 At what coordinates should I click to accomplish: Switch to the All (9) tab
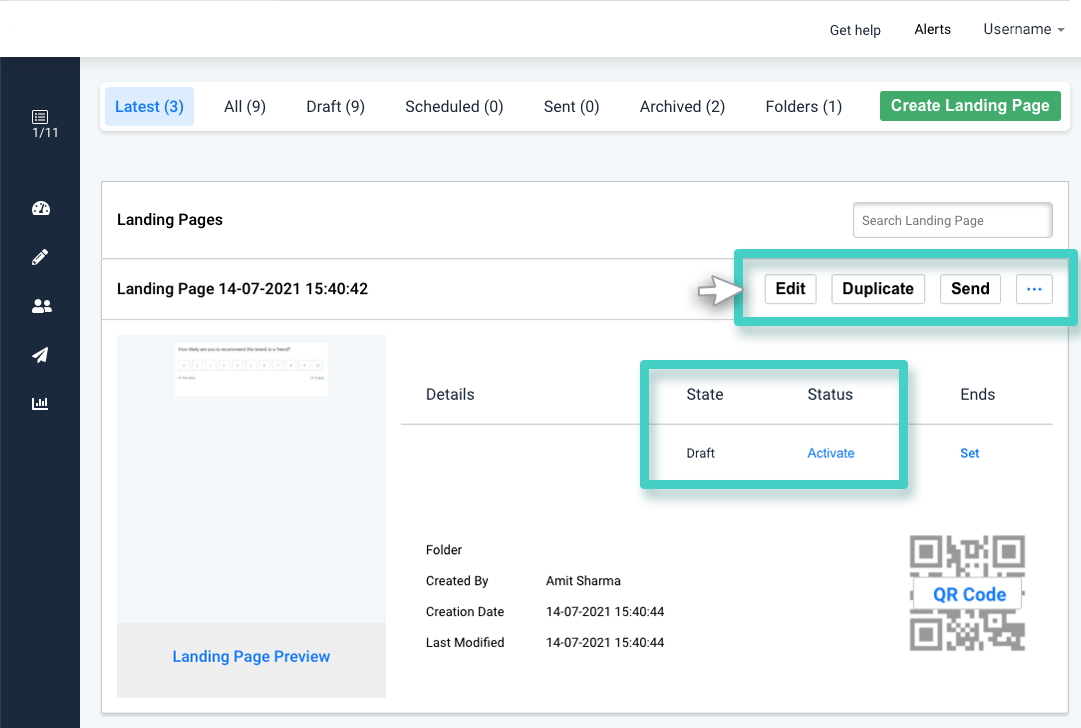(245, 106)
